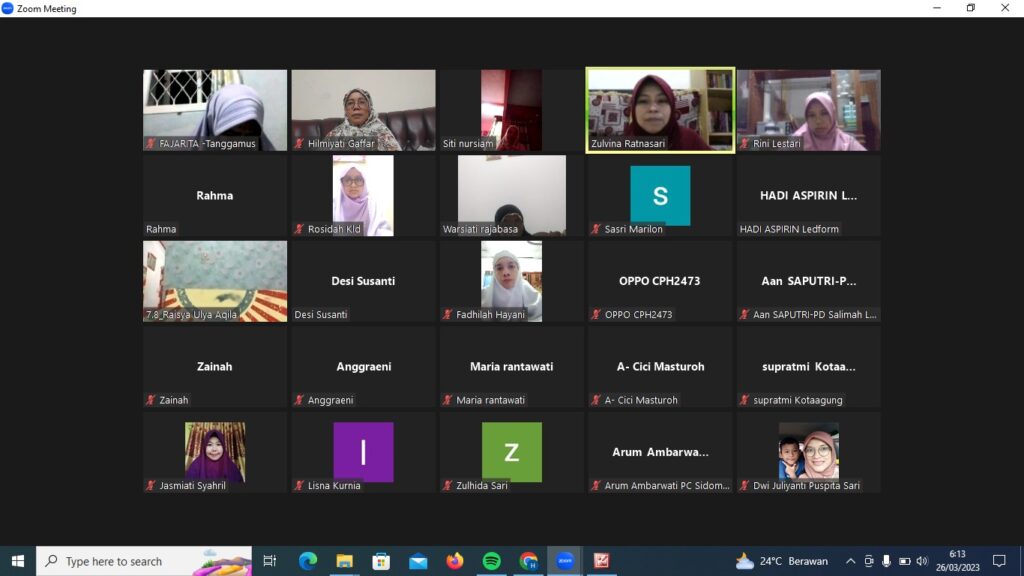Open the Windows Start menu
1024x576 pixels.
click(x=17, y=561)
